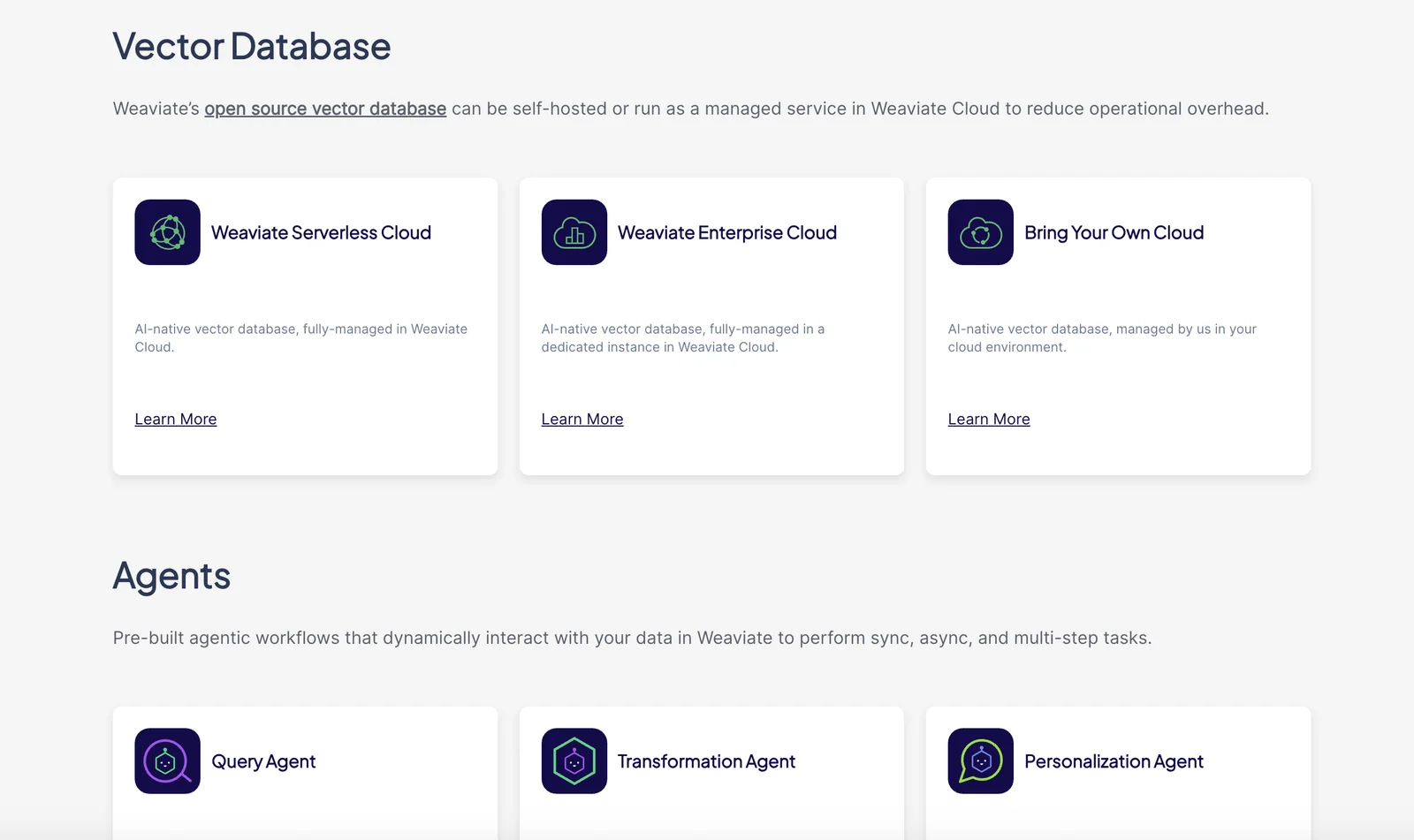Choose the Transformation Agent card title
Viewport: 1414px width, 840px height.
coord(706,761)
